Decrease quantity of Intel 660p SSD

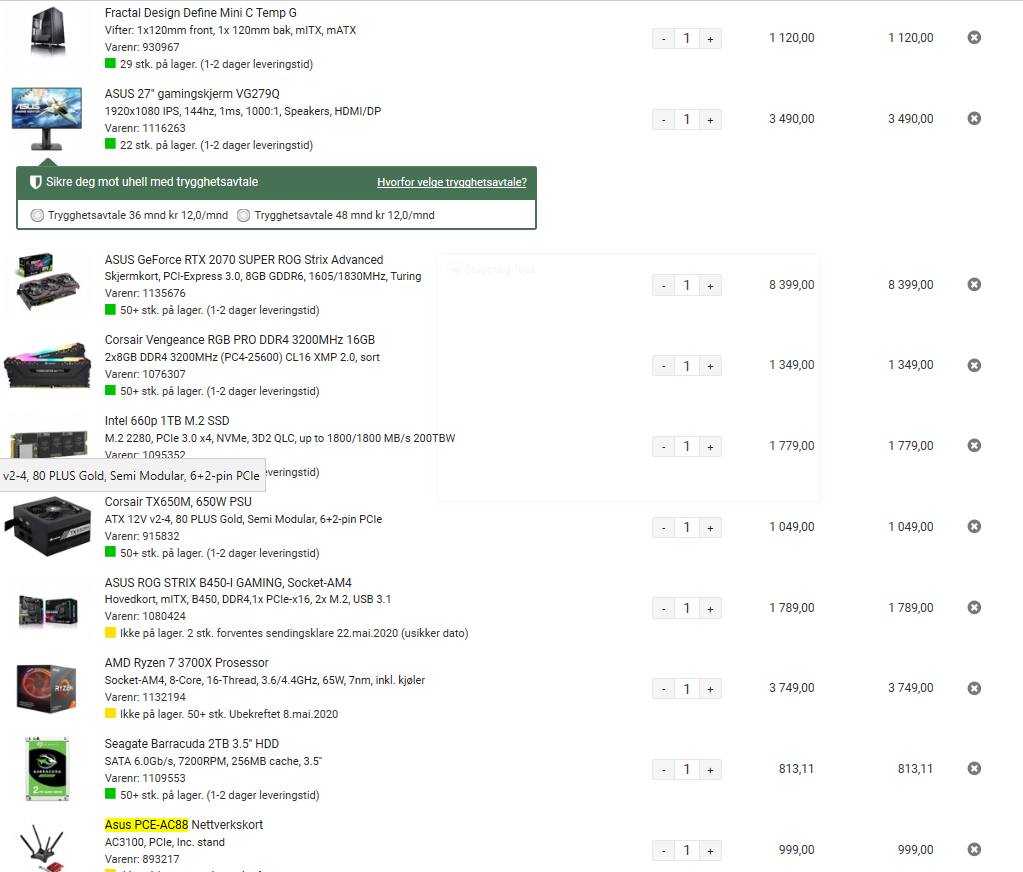click(x=664, y=447)
